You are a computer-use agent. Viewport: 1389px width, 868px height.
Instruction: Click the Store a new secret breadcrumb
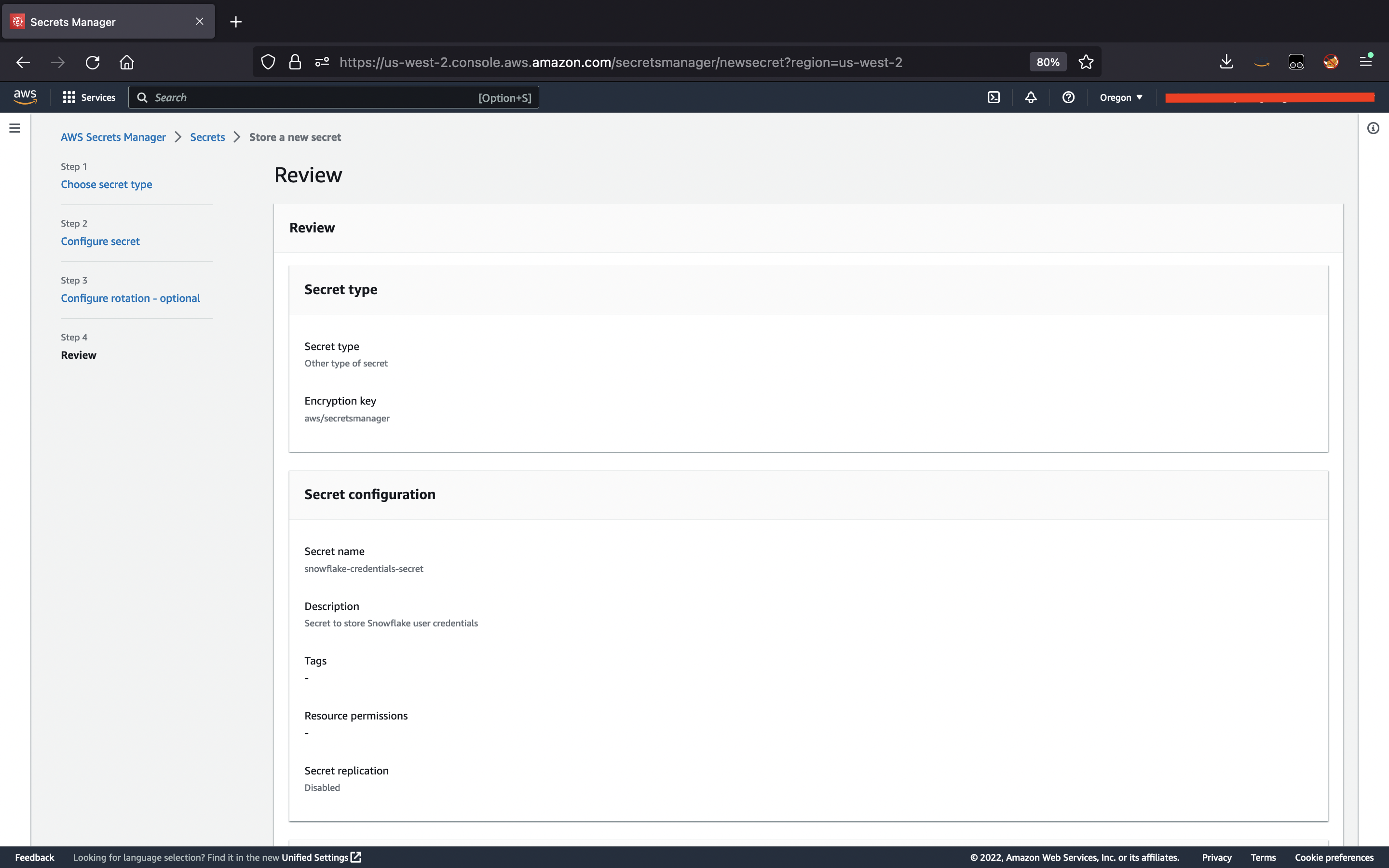point(295,137)
